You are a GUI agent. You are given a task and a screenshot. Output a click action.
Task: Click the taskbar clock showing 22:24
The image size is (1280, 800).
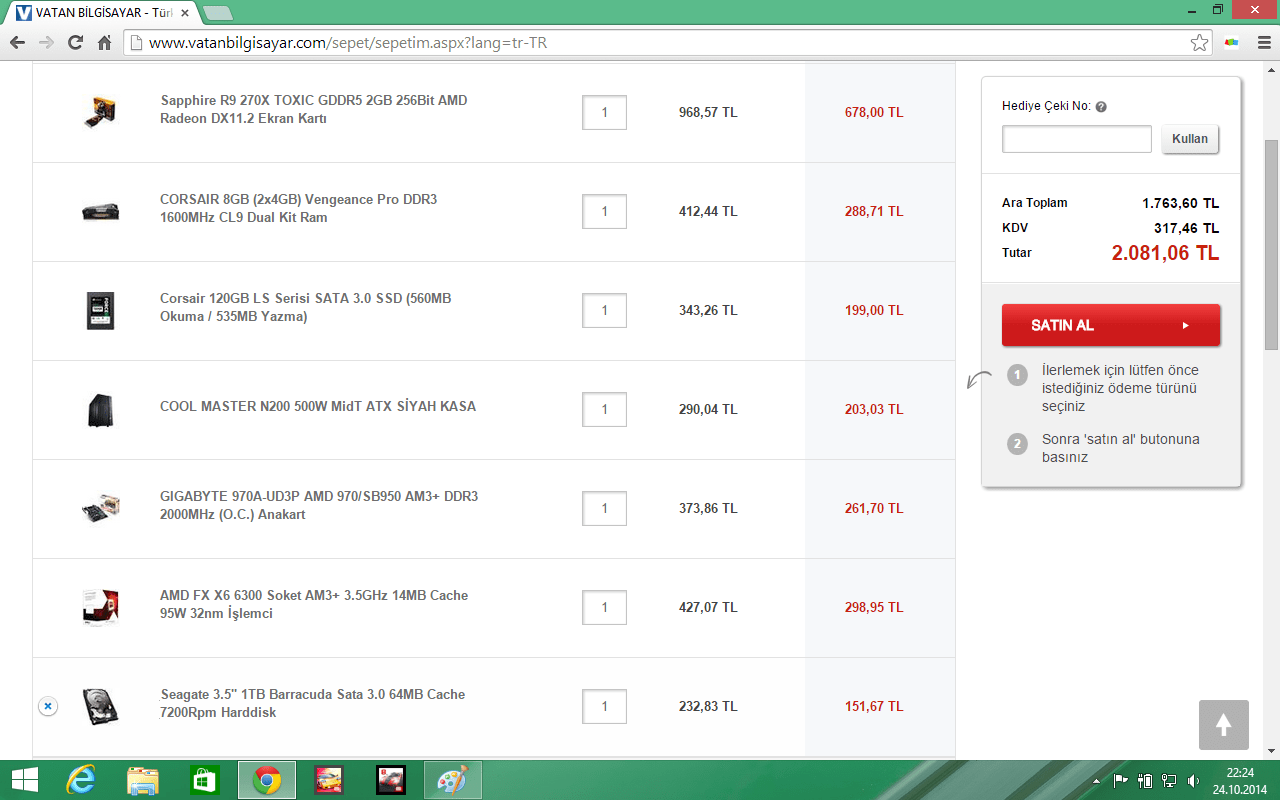(x=1240, y=780)
